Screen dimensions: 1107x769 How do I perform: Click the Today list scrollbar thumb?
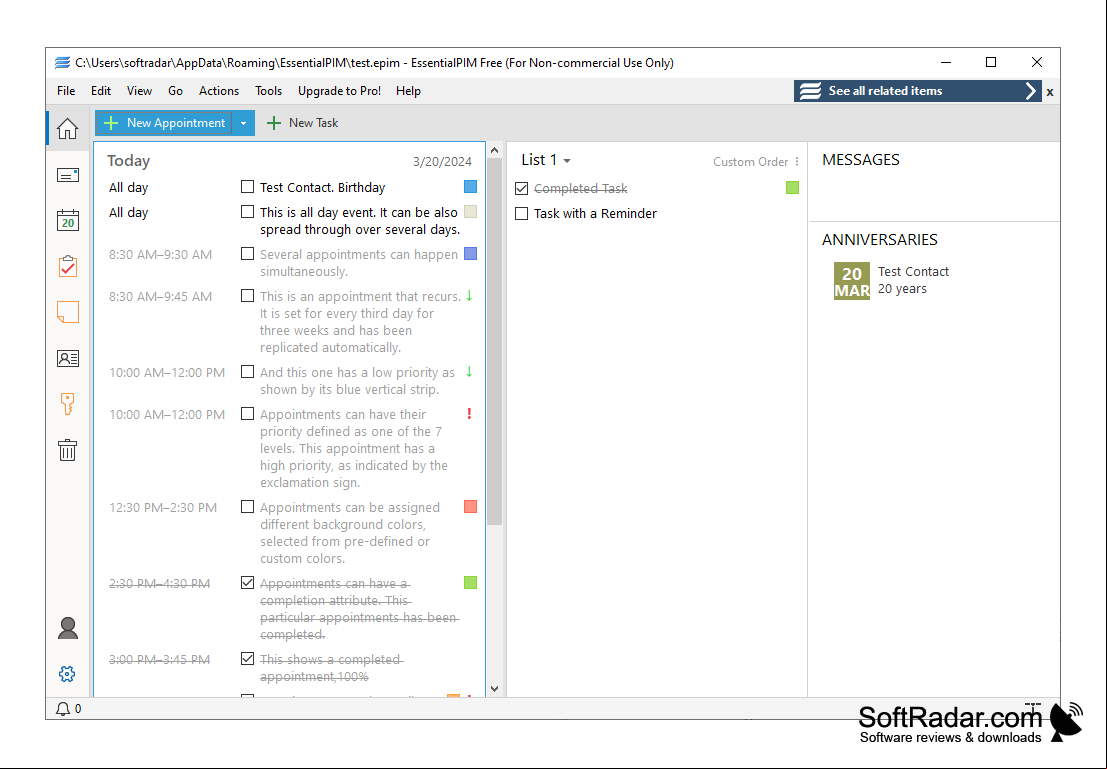[494, 342]
